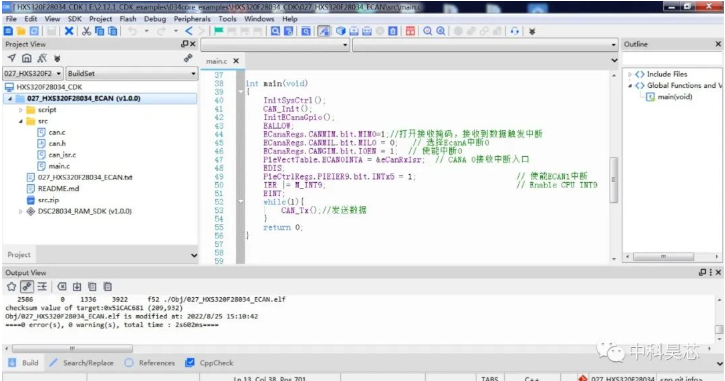
Task: Click the Cut scissors icon
Action: coord(86,31)
